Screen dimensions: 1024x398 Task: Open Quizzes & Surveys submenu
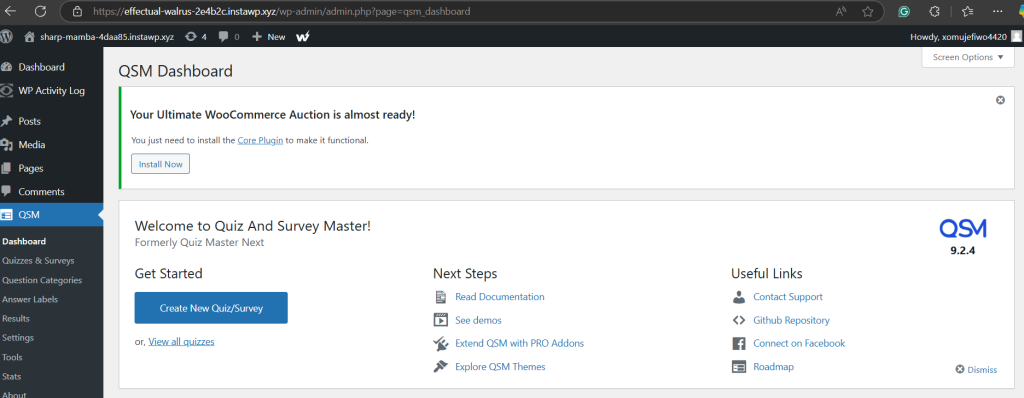pos(38,260)
